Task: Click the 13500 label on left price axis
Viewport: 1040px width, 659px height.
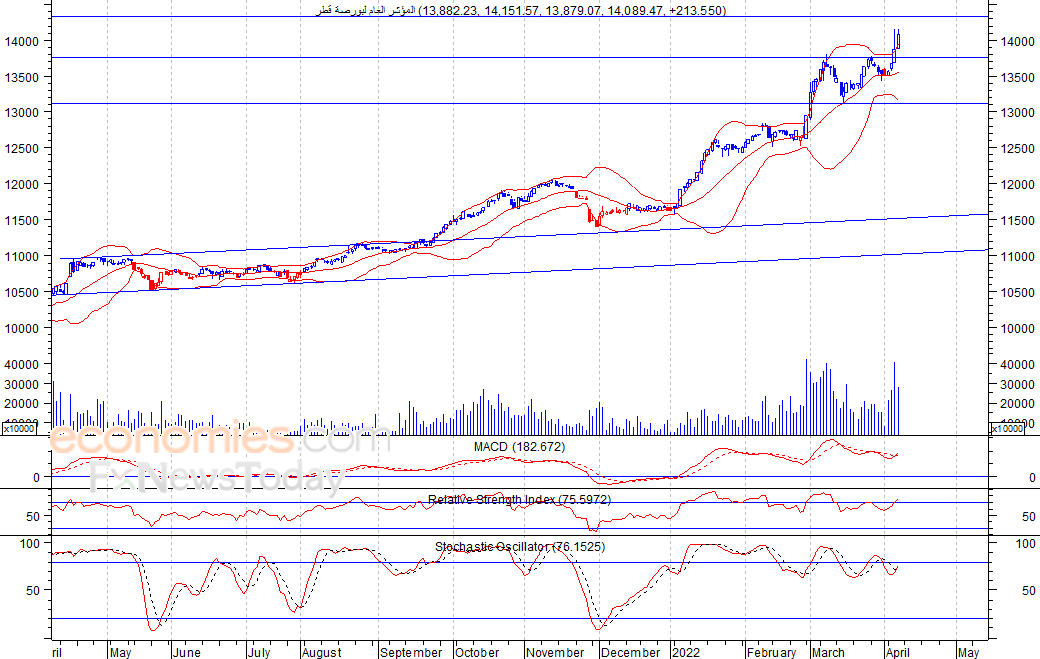Action: pos(22,77)
